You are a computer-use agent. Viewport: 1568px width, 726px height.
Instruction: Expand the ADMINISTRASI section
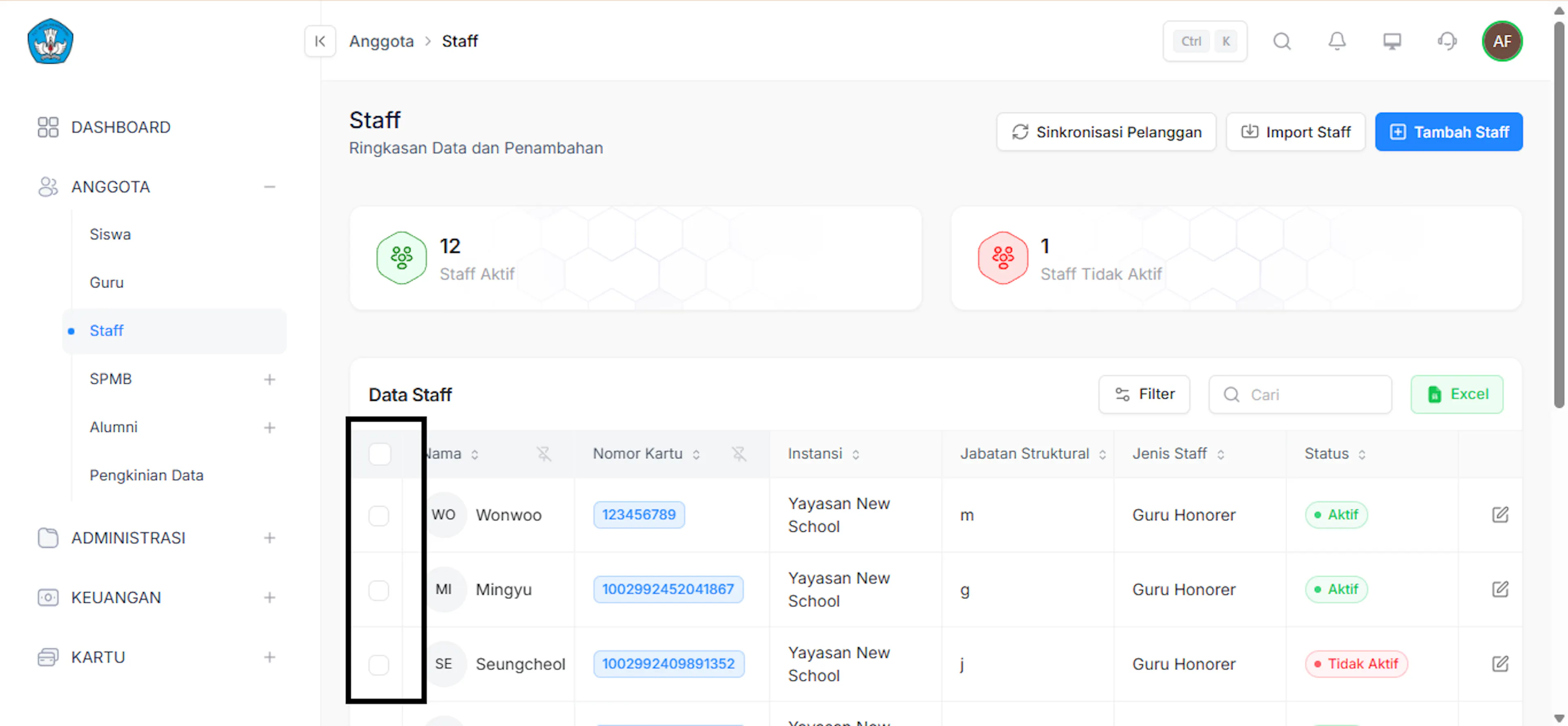coord(269,538)
